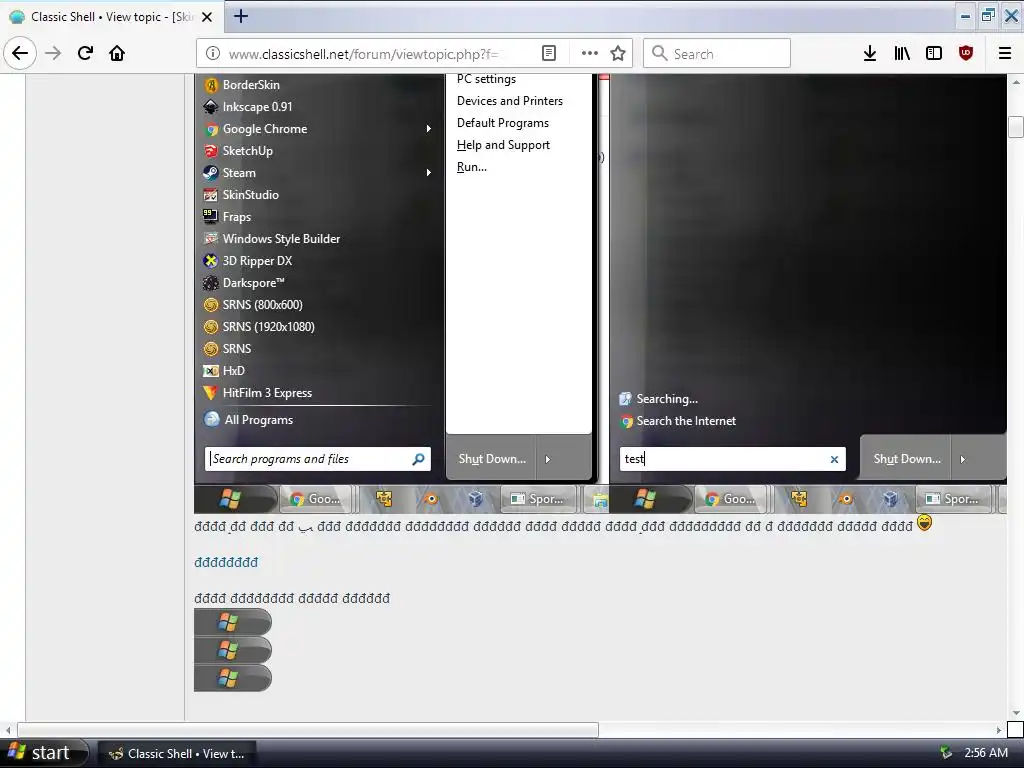Click the search box containing test
Screen dimensions: 1024x768
coord(733,459)
